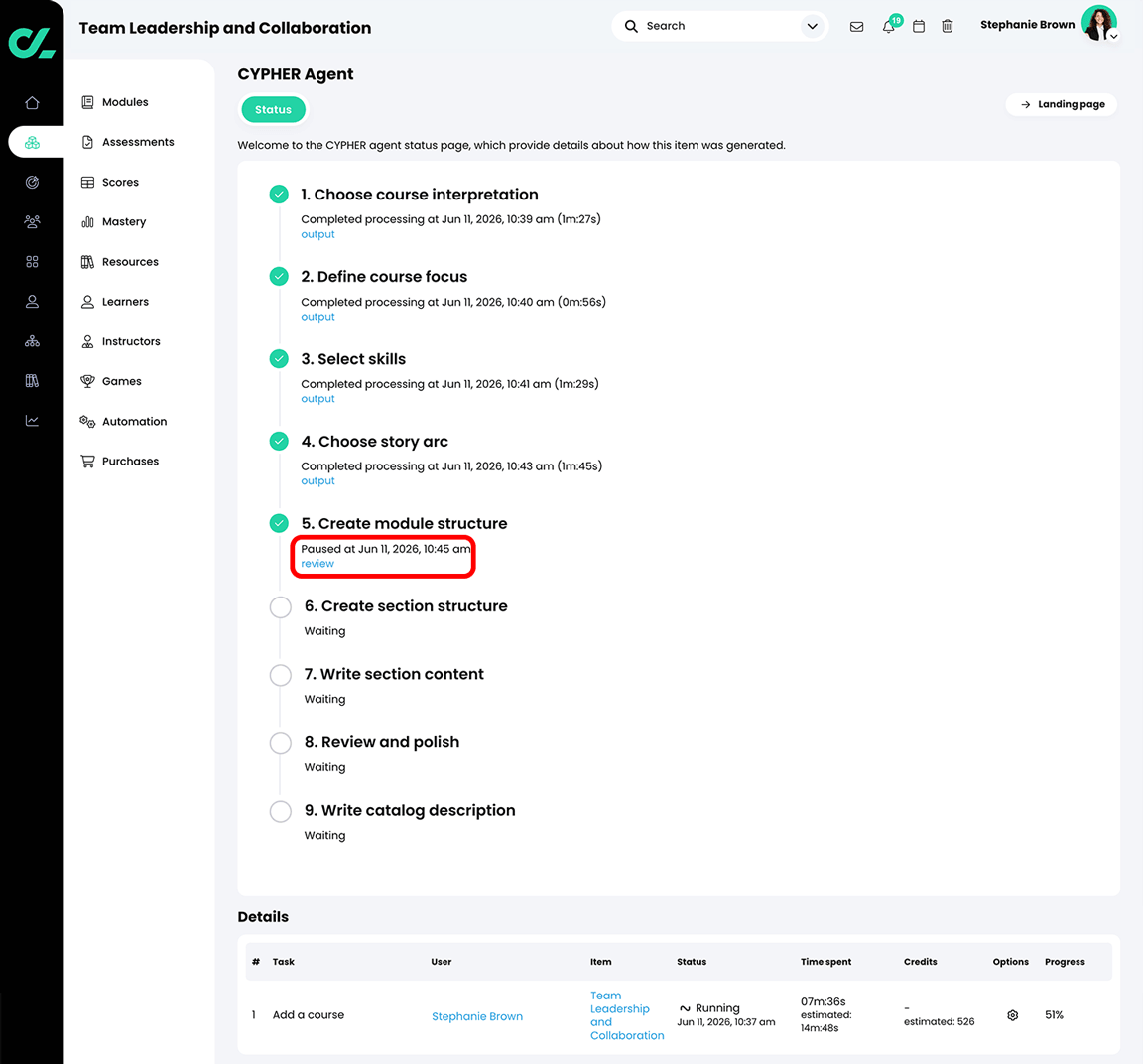Viewport: 1143px width, 1064px height.
Task: Click the Progress column header
Action: (x=1065, y=961)
